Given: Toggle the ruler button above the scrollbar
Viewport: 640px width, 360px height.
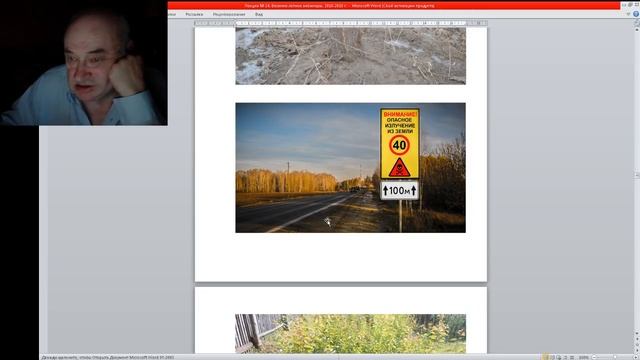Looking at the screenshot, I should pyautogui.click(x=637, y=23).
